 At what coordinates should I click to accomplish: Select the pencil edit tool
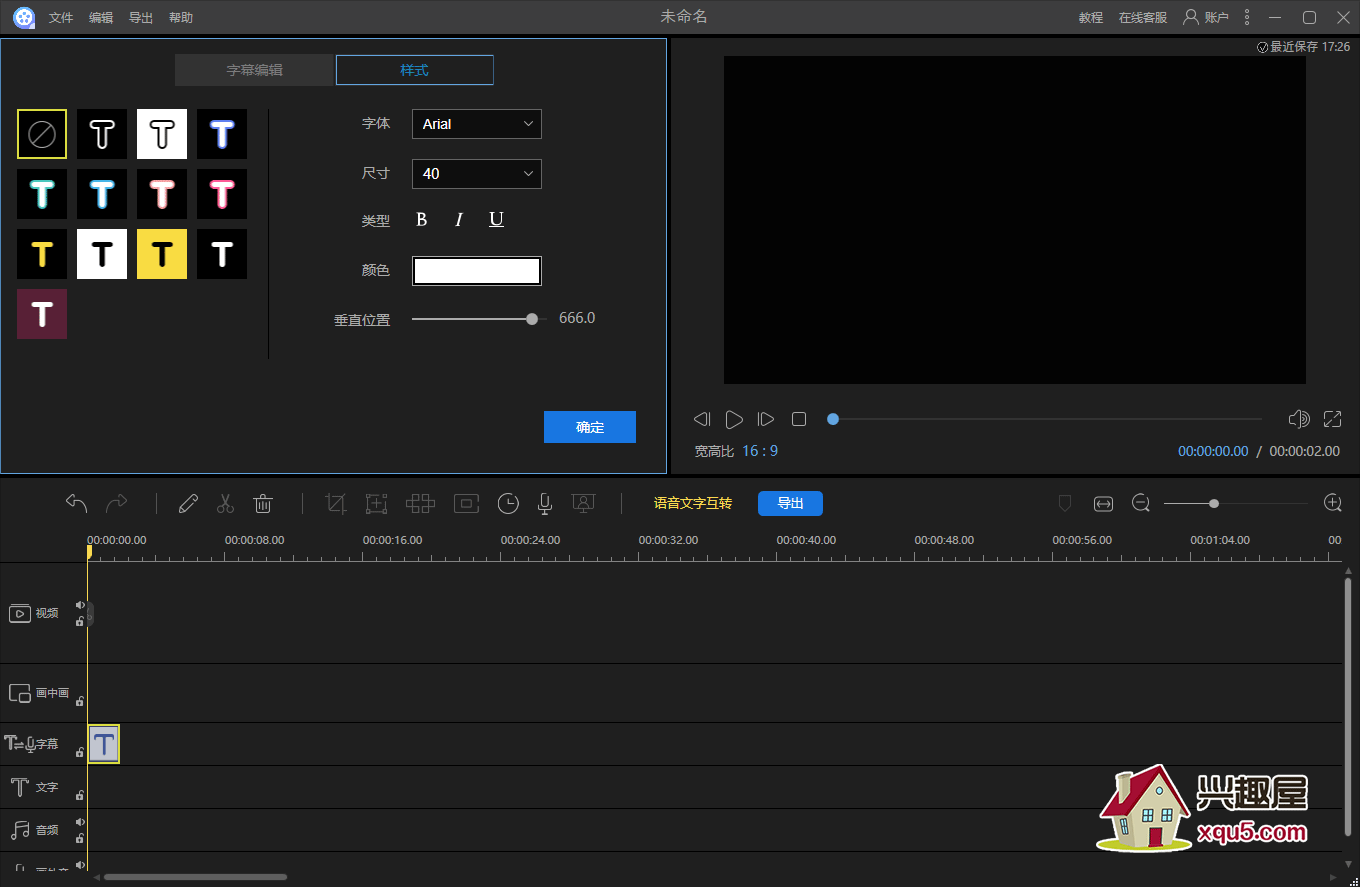pos(188,503)
